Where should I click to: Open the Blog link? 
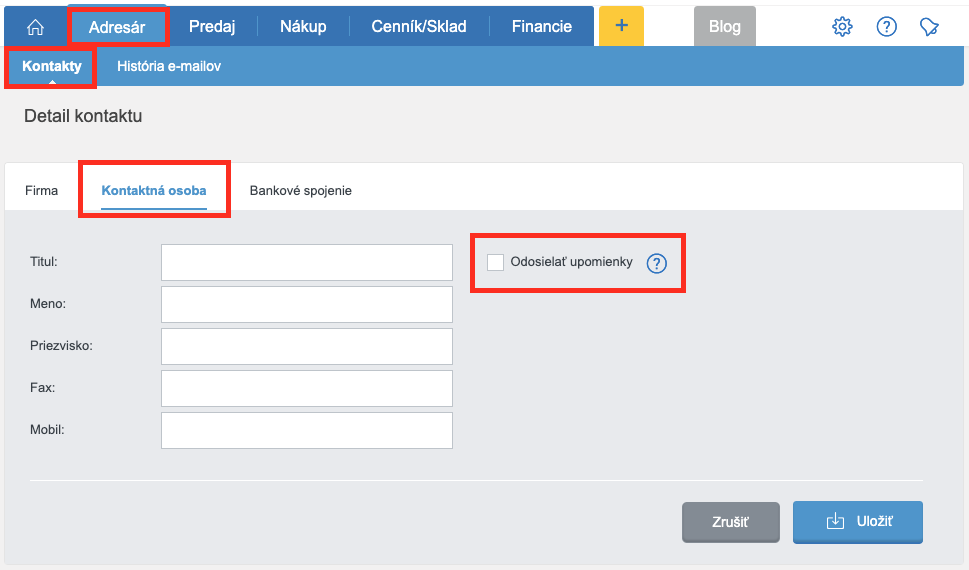tap(724, 27)
